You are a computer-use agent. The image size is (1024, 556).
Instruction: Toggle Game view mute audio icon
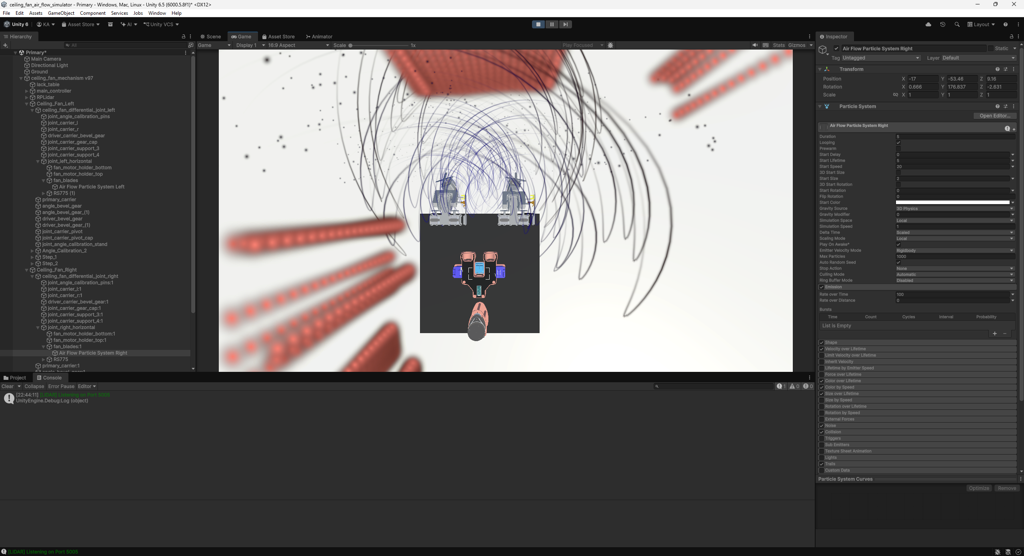coord(755,45)
